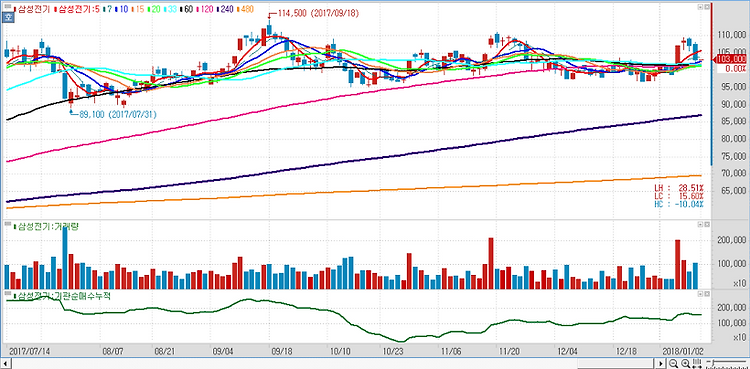Click the LH : 28.51% value

tap(679, 187)
